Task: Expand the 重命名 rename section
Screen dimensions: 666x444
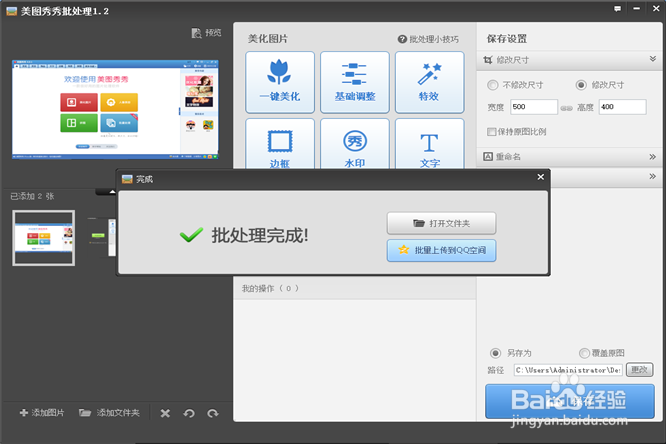Action: [x=652, y=157]
